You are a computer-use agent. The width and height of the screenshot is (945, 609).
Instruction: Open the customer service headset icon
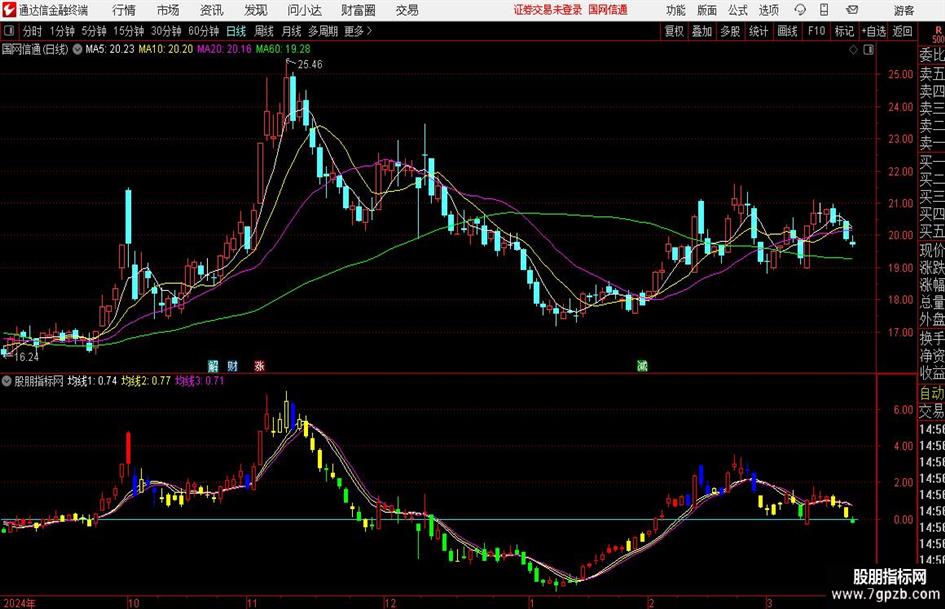point(800,10)
